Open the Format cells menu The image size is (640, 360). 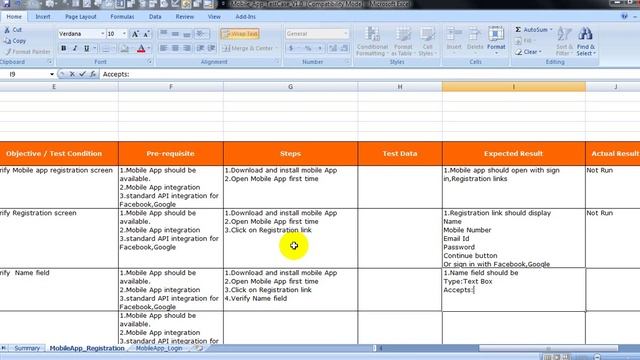click(496, 41)
